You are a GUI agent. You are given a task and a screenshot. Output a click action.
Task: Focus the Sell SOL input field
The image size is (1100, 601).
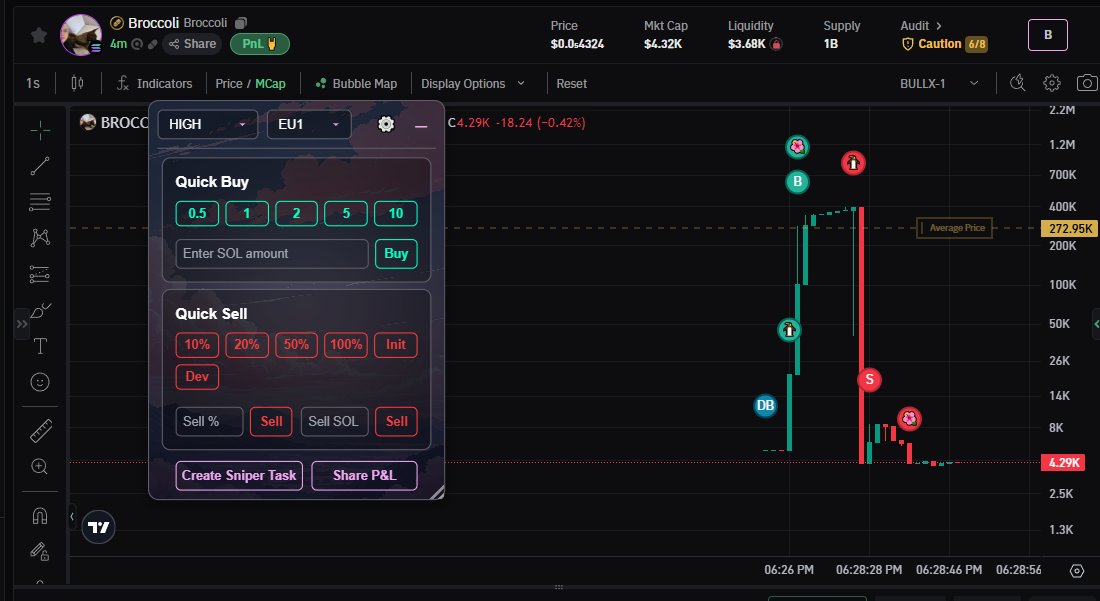[334, 421]
